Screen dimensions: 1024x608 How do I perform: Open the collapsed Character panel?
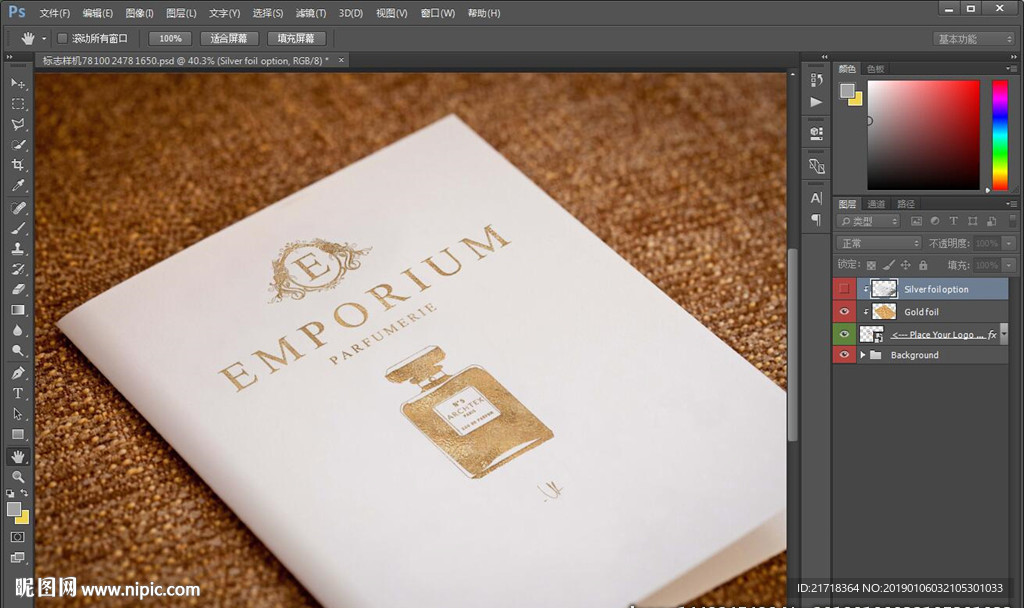coord(816,198)
